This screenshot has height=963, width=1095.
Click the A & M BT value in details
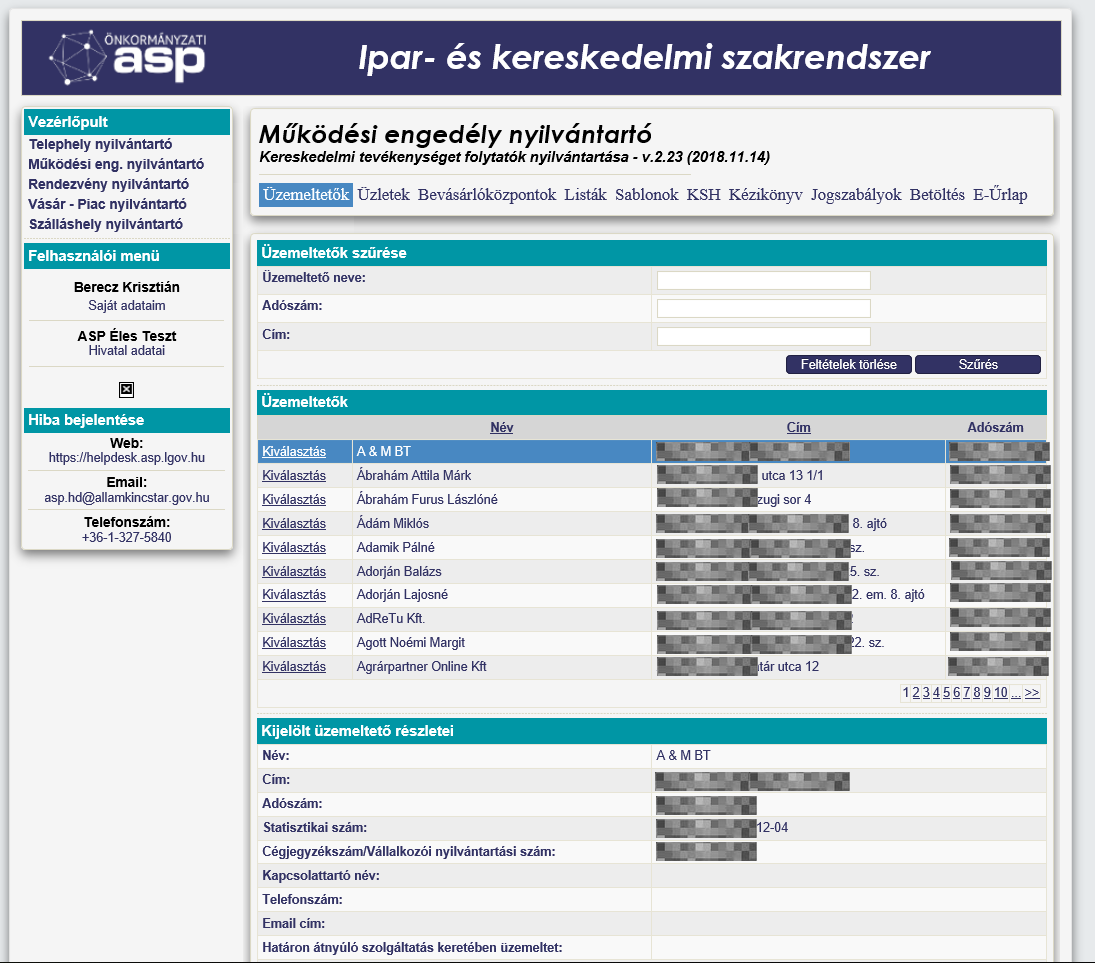[683, 756]
